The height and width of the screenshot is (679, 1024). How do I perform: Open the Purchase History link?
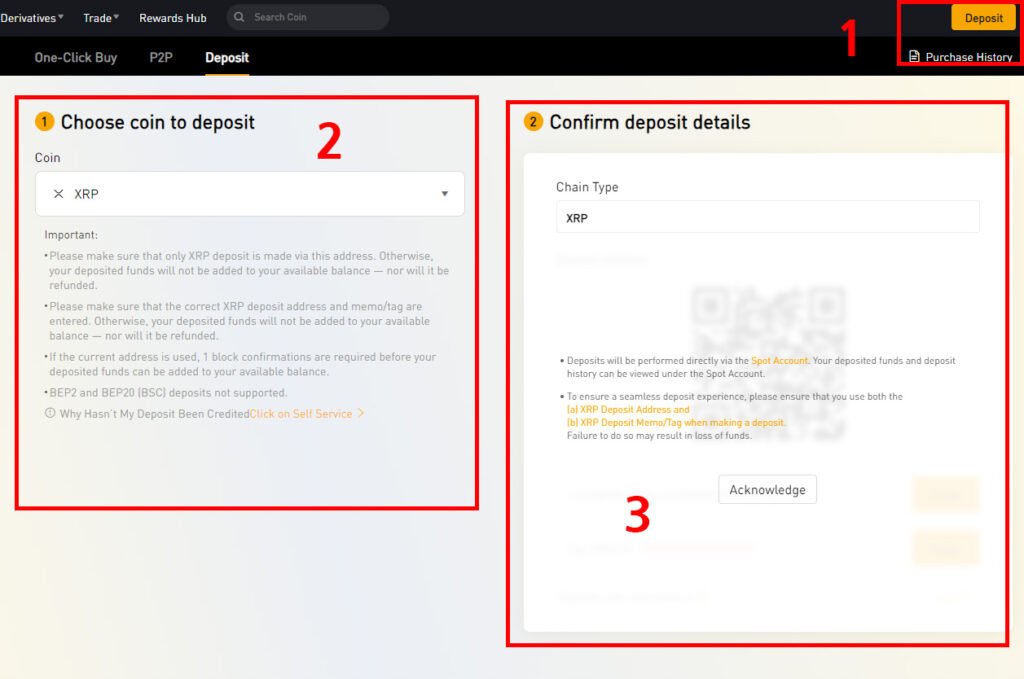[968, 57]
